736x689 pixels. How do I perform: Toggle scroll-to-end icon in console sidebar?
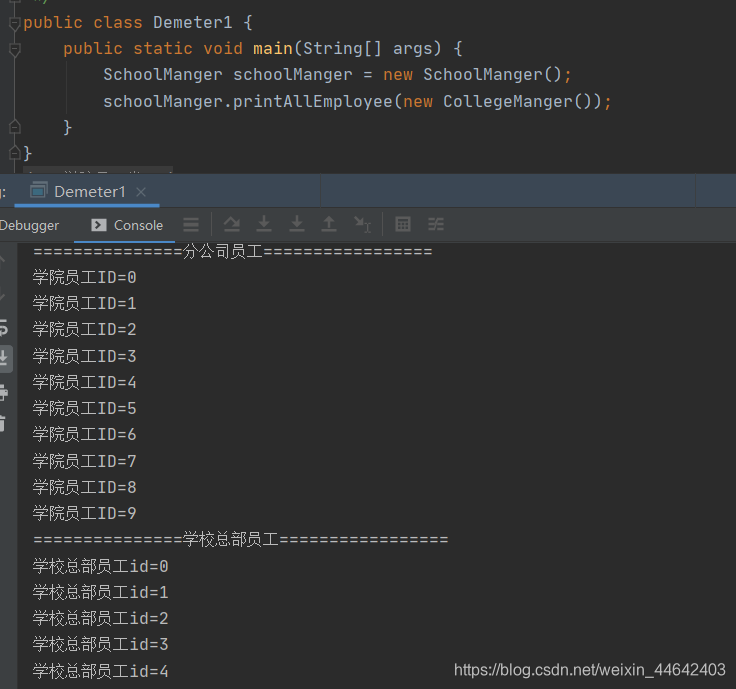(5, 359)
